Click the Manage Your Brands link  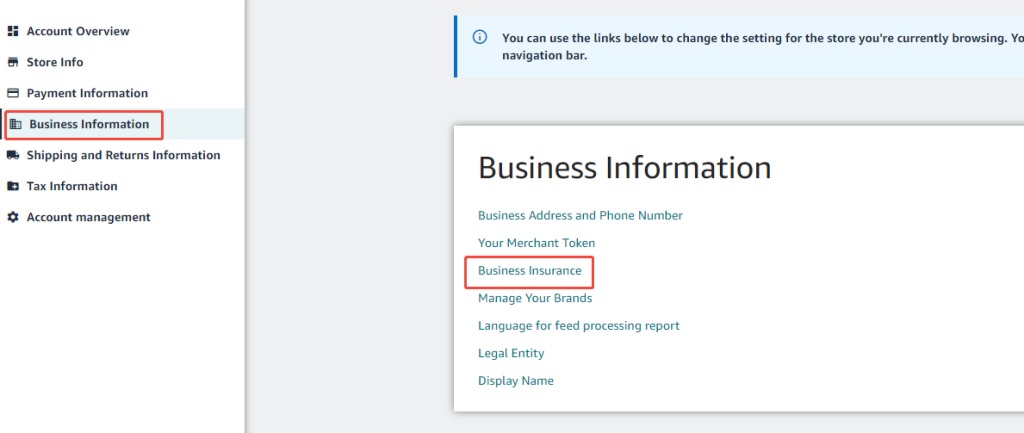[535, 298]
